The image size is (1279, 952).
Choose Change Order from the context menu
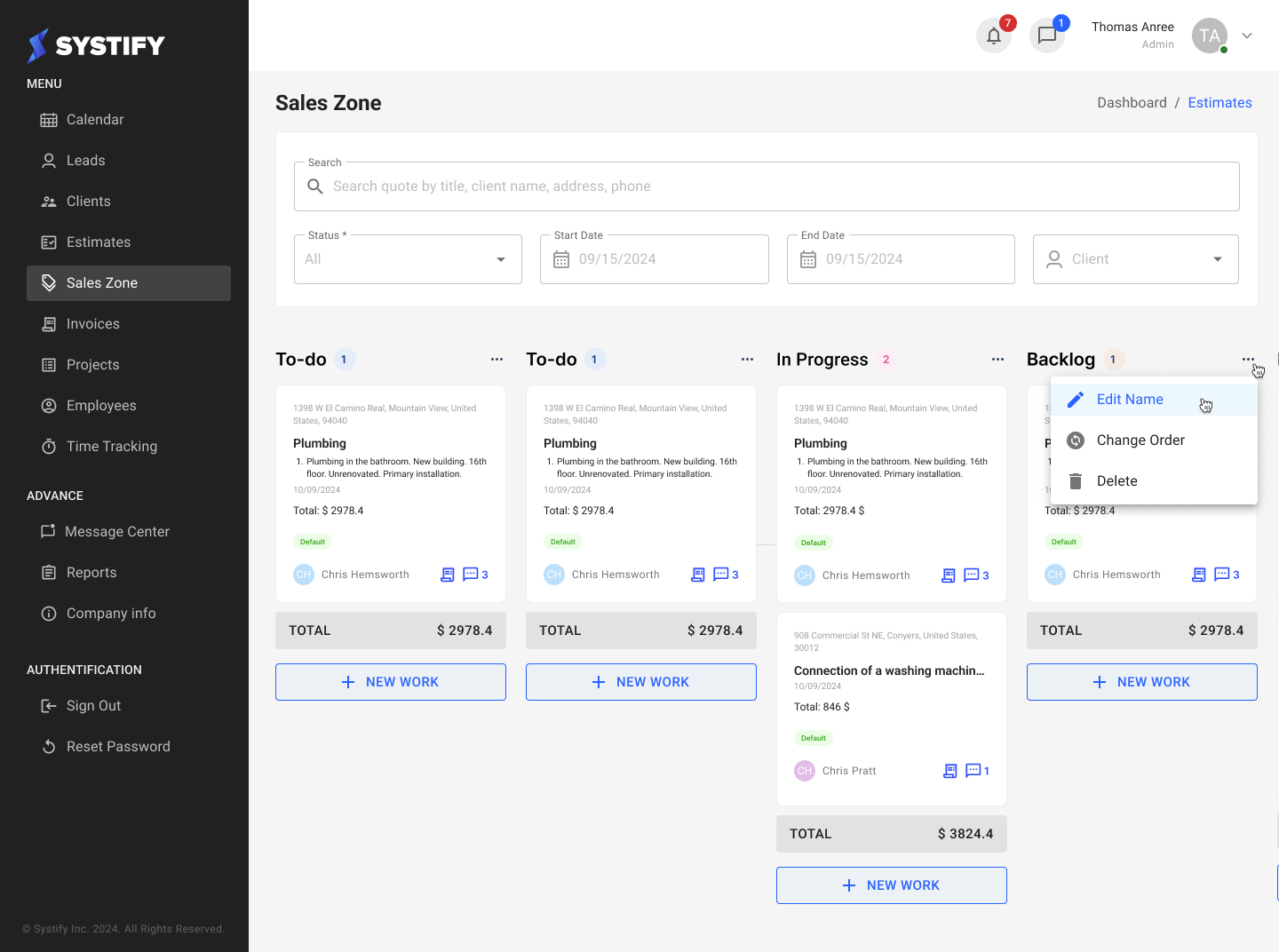point(1141,440)
